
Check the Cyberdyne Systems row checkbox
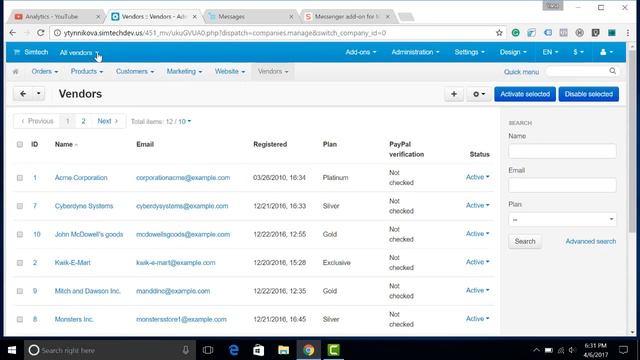tap(20, 206)
